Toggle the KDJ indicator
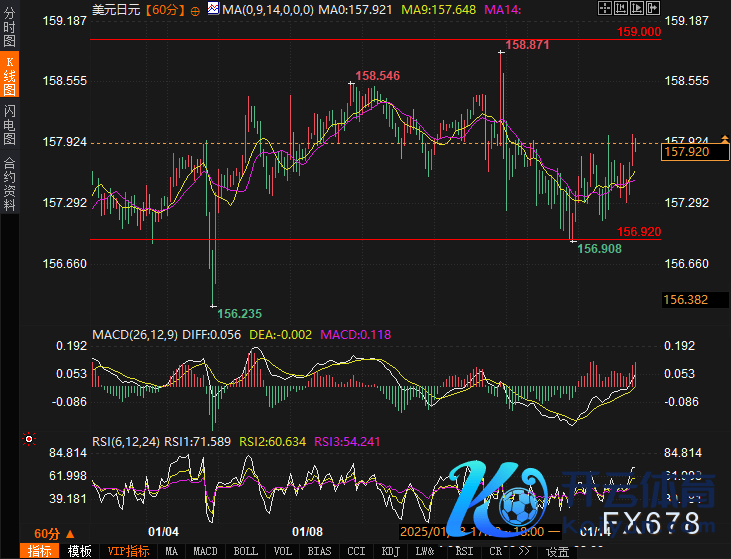This screenshot has height=559, width=731. point(389,551)
